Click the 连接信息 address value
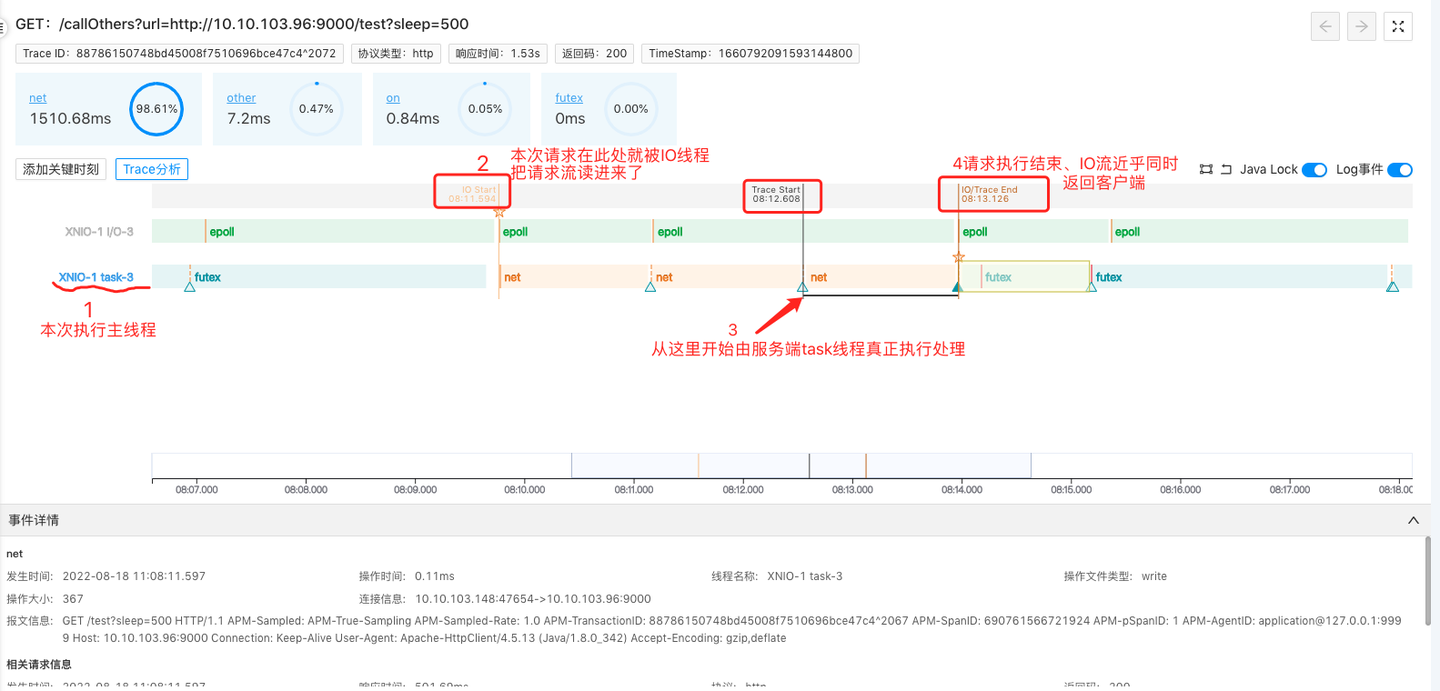 point(533,599)
